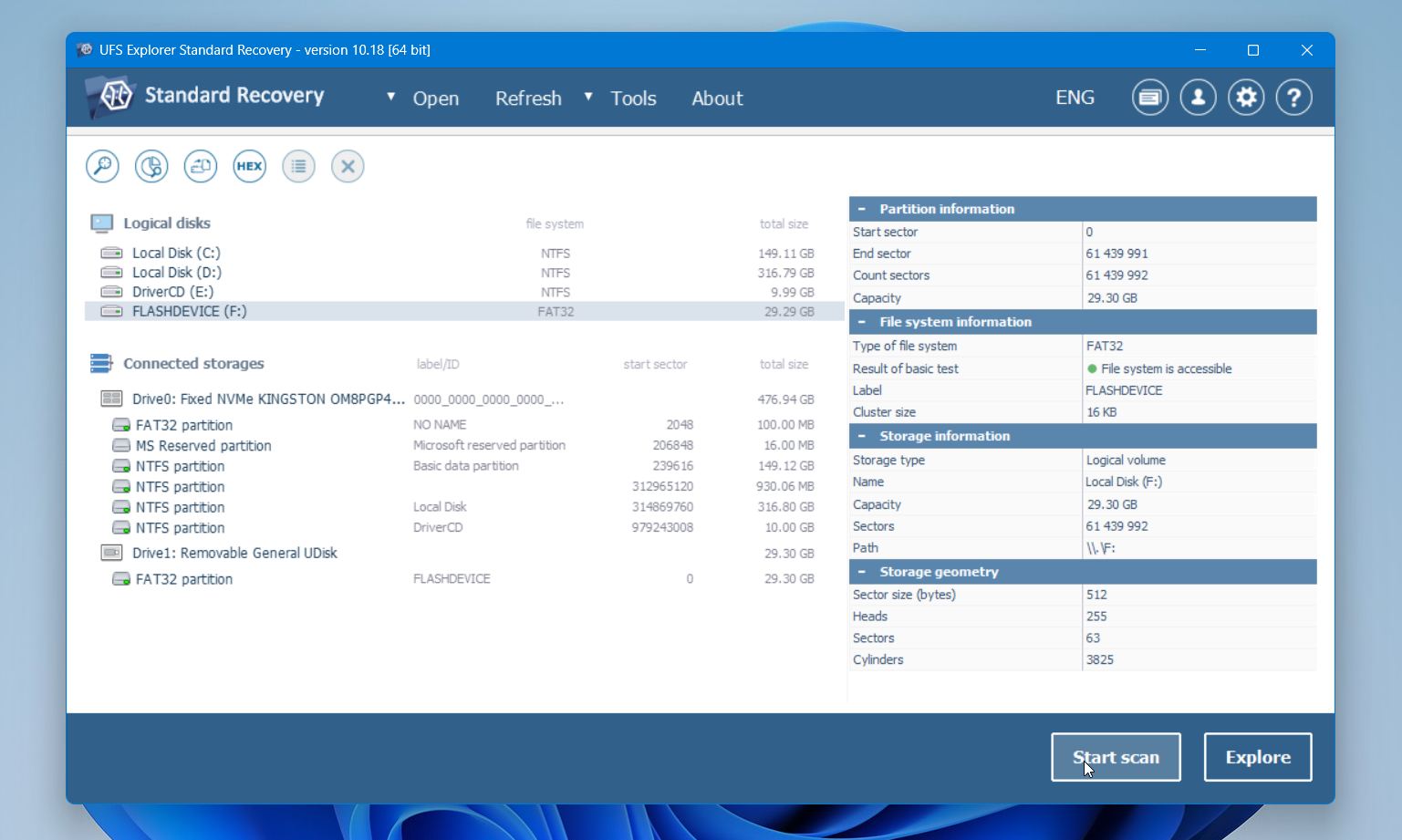Collapse the Storage geometry section
The height and width of the screenshot is (840, 1402).
point(862,572)
